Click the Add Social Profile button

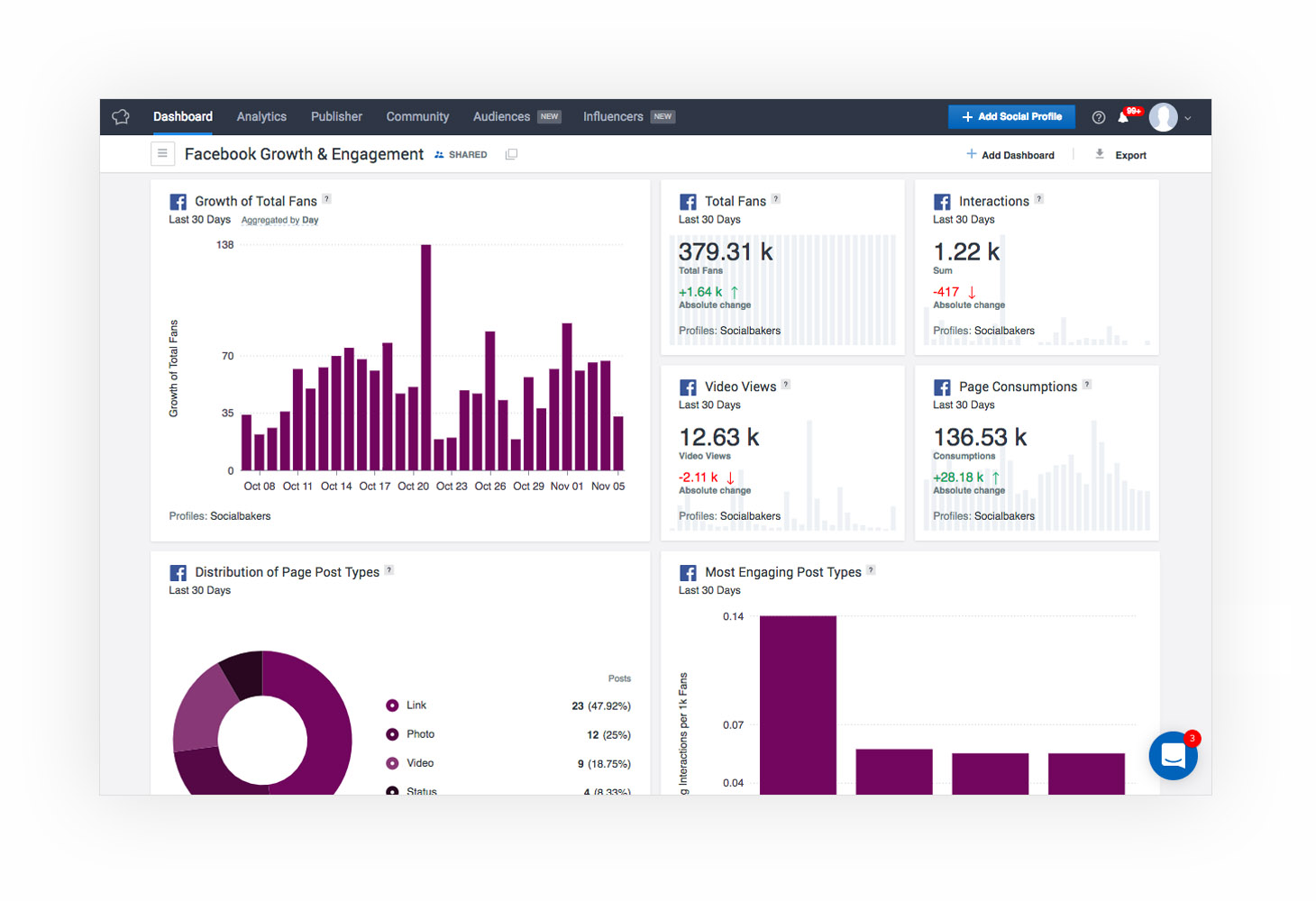tap(1011, 116)
